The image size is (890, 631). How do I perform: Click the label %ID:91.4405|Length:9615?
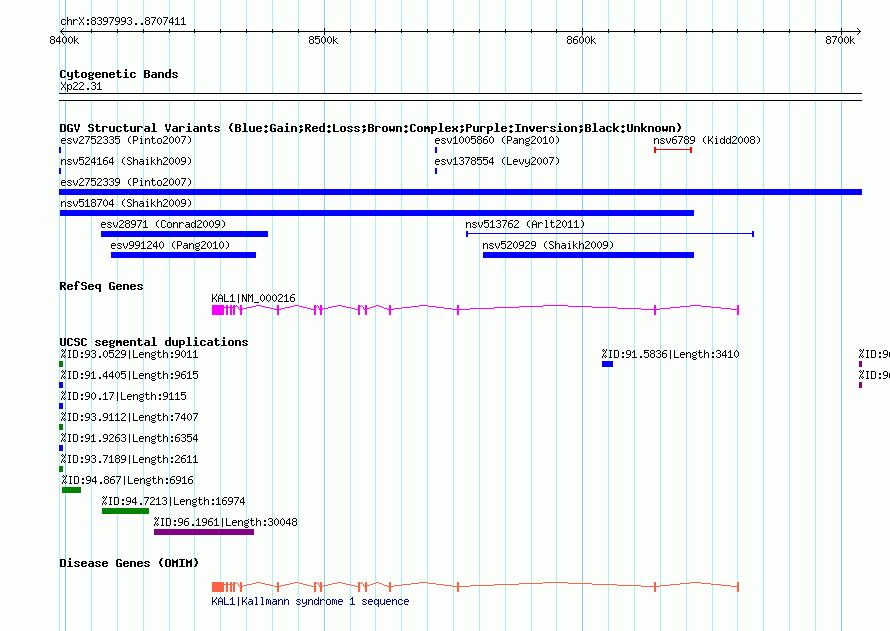coord(129,375)
